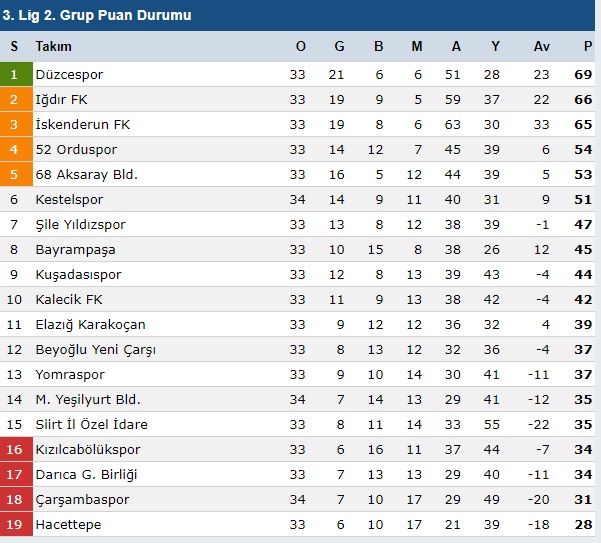Click the Kalecik FK team name
Image resolution: width=601 pixels, height=543 pixels.
pos(68,300)
